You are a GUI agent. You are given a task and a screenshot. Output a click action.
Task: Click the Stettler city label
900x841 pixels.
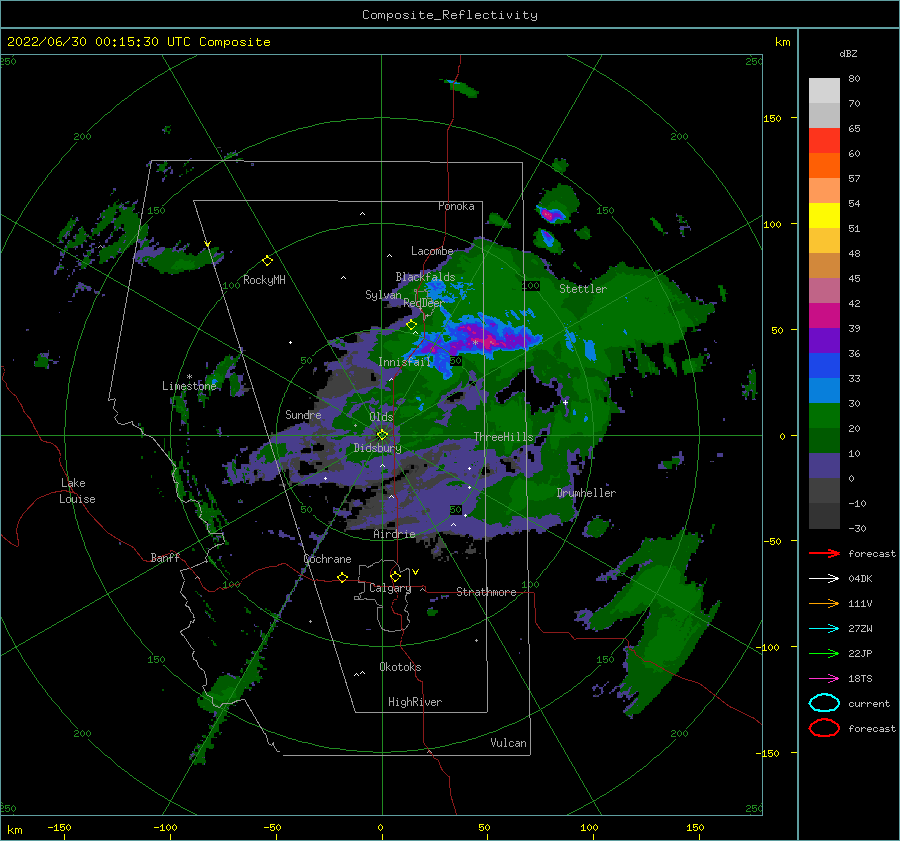coord(583,289)
